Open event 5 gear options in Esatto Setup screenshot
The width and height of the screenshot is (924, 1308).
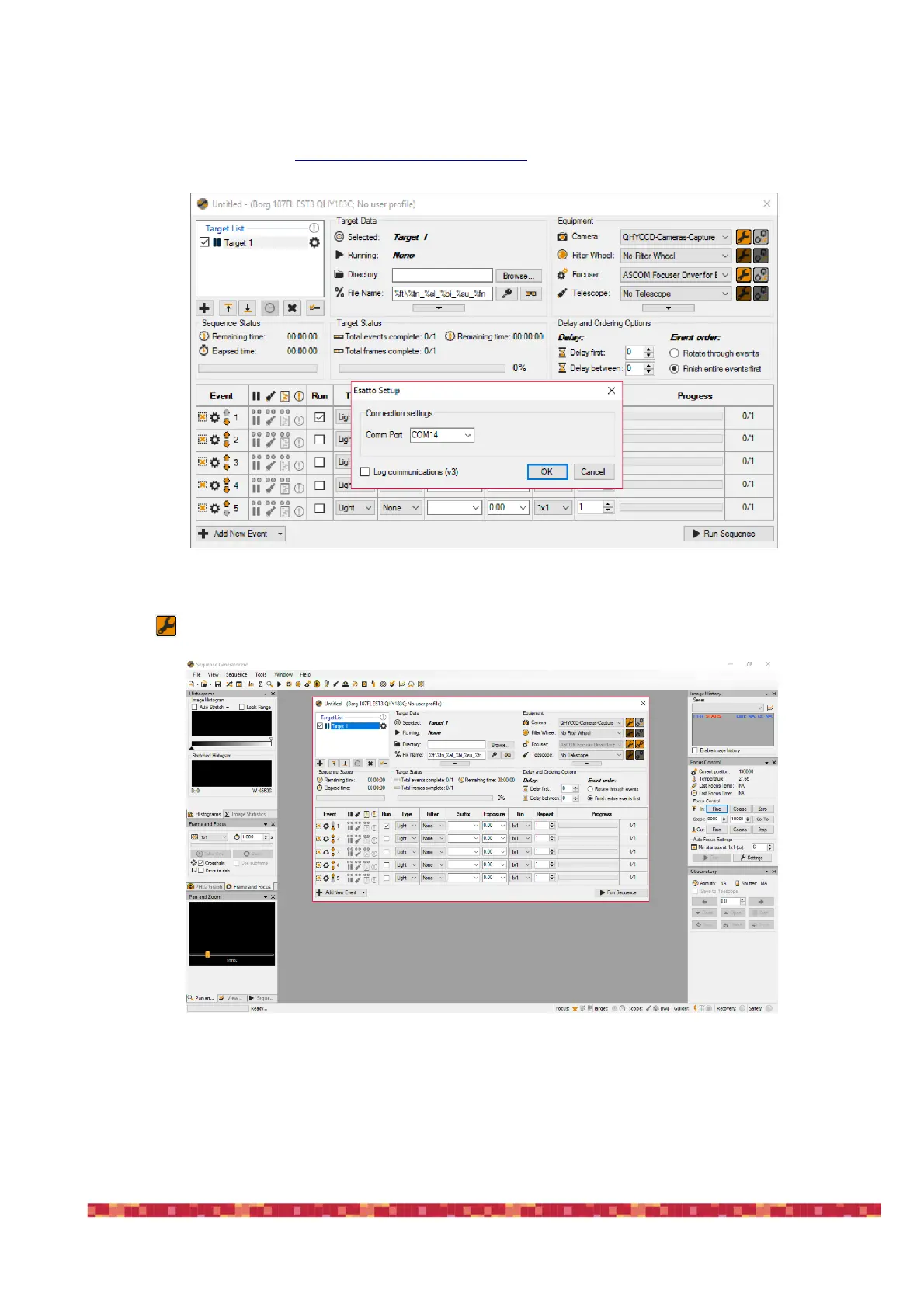point(214,508)
